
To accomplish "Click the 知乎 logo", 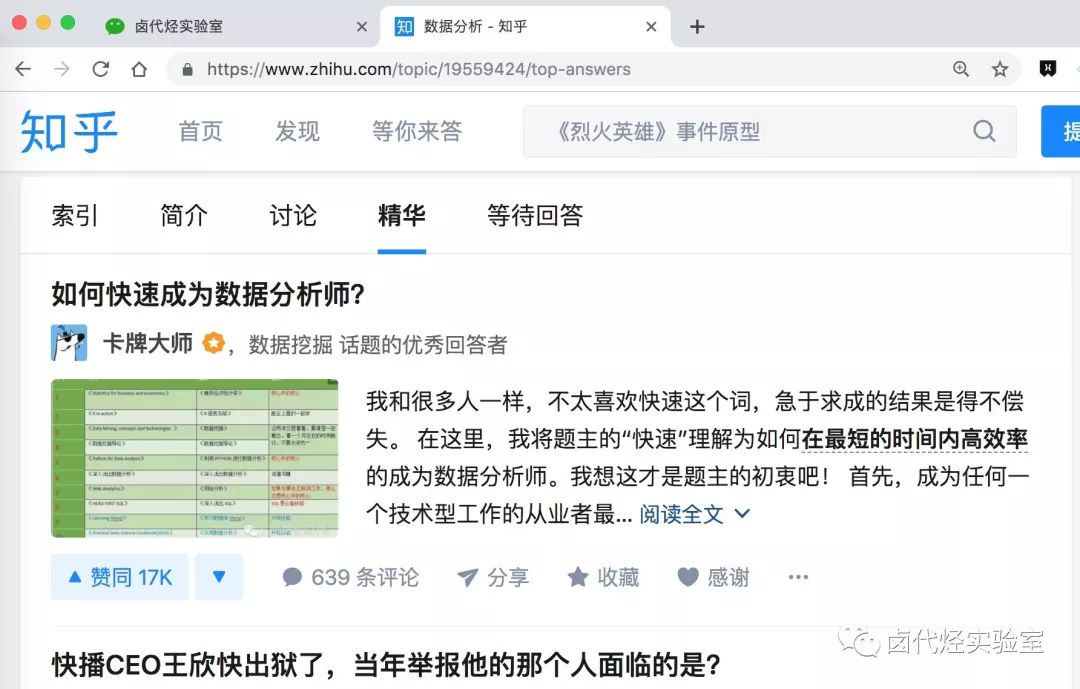I will click(x=67, y=131).
